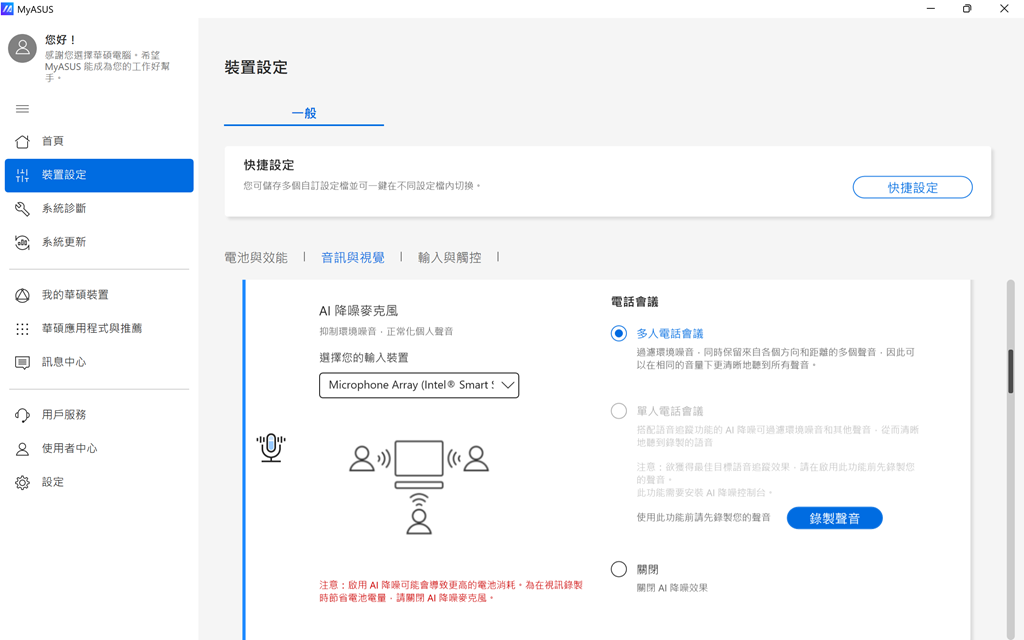Click the 快捷設定 button
This screenshot has height=640, width=1024.
(x=912, y=187)
